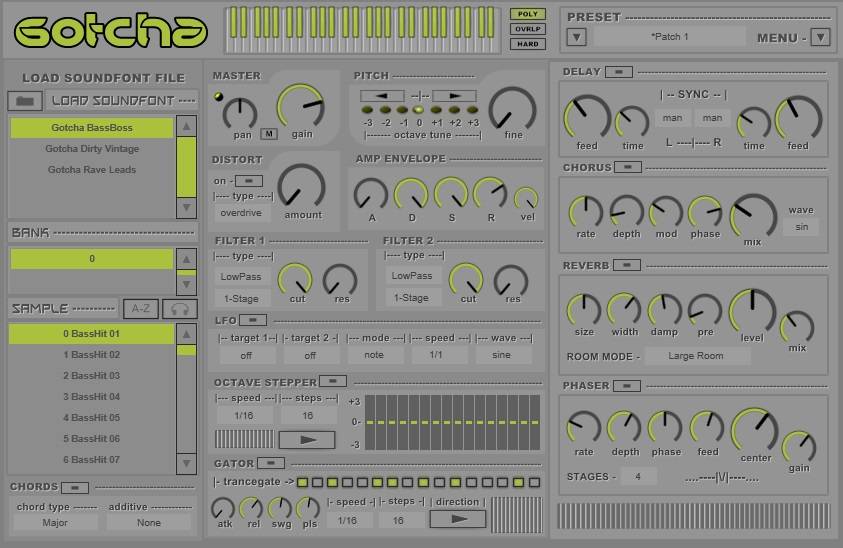Screen dimensions: 843x548
Task: Click the master gain knob
Action: tap(300, 107)
